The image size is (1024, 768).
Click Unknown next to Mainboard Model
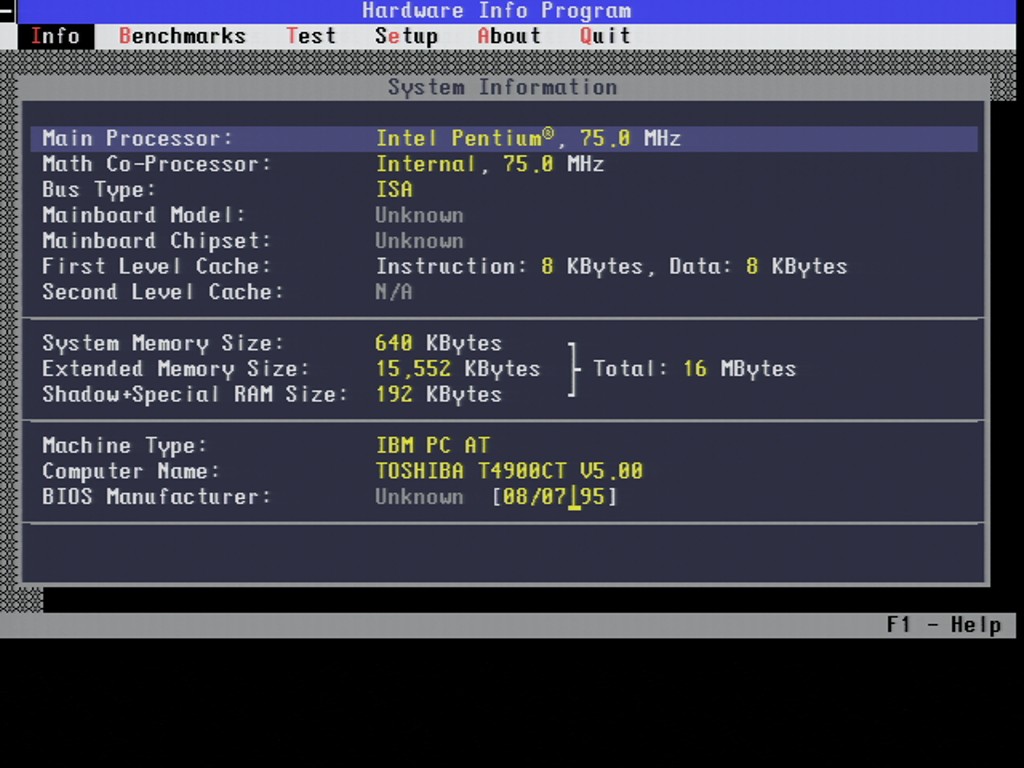tap(419, 215)
